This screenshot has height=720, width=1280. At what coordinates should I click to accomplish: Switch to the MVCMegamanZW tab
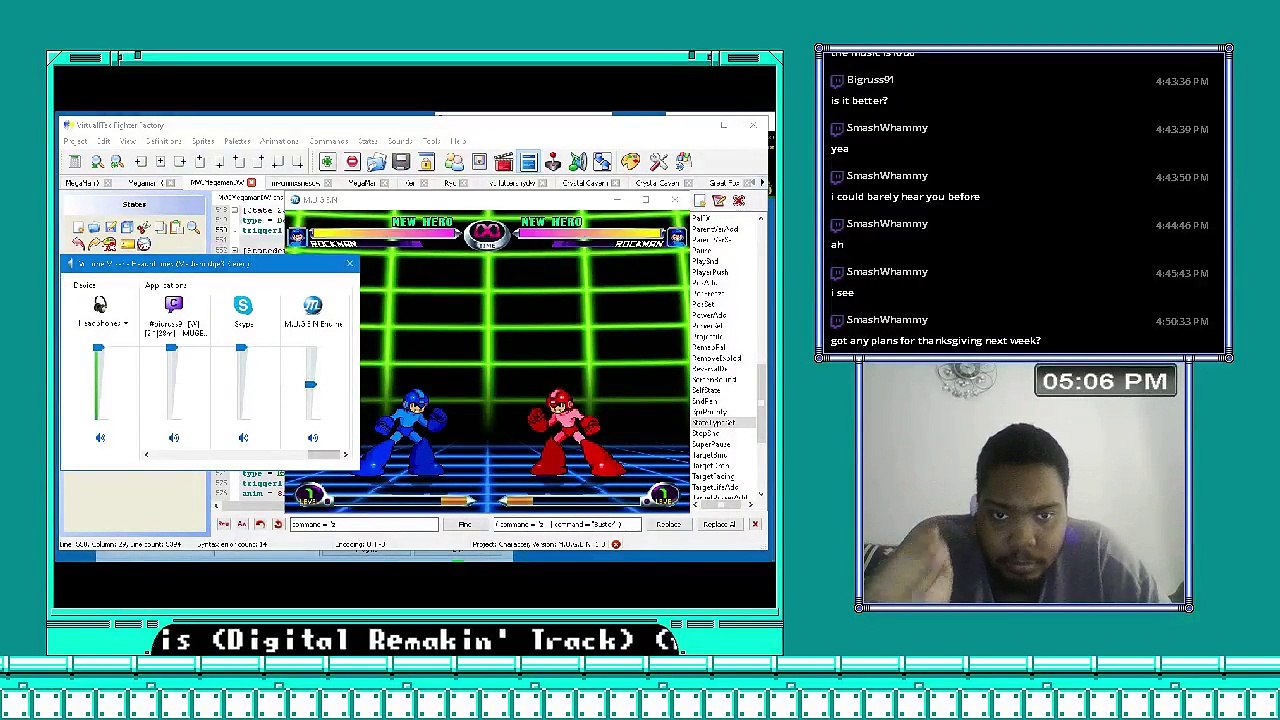click(217, 183)
